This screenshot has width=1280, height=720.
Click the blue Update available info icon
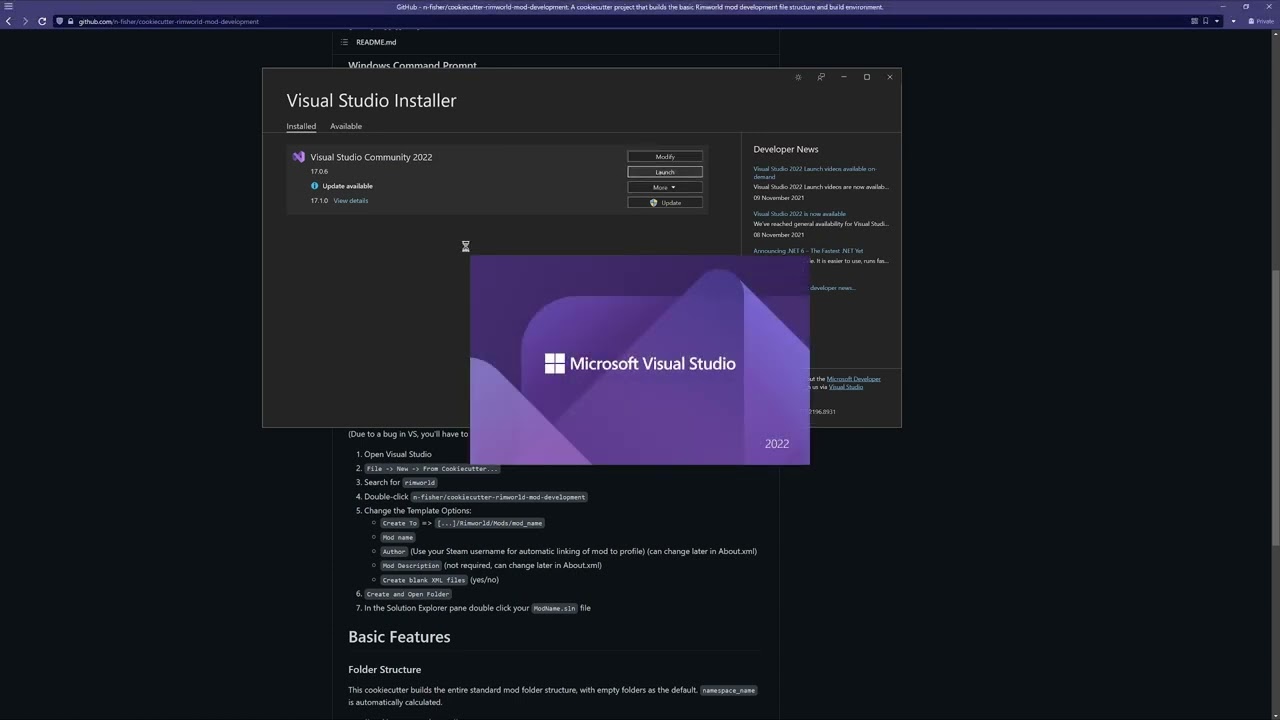click(315, 186)
